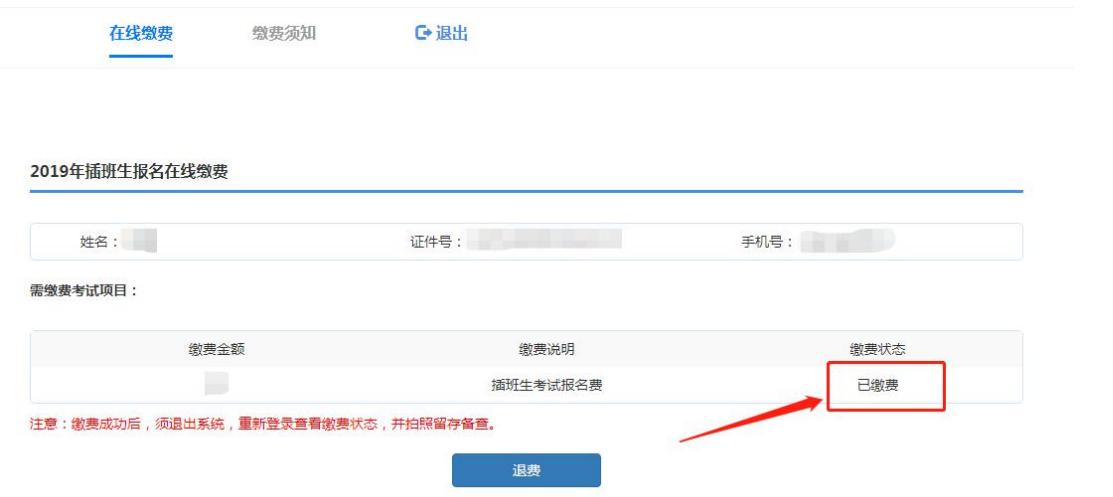The width and height of the screenshot is (1113, 497).
Task: Click the blurred ID number value
Action: (544, 239)
